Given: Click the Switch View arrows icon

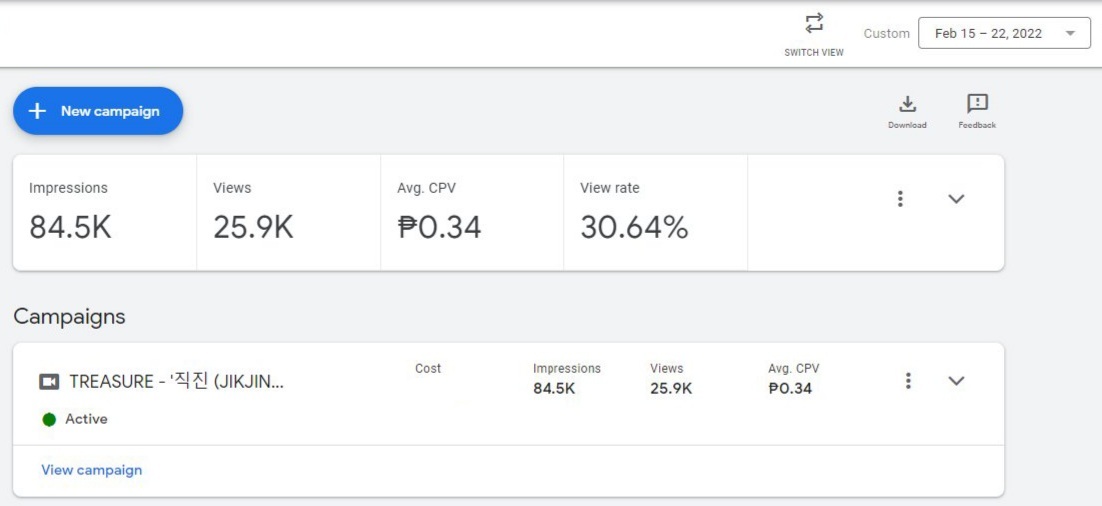Looking at the screenshot, I should (814, 23).
